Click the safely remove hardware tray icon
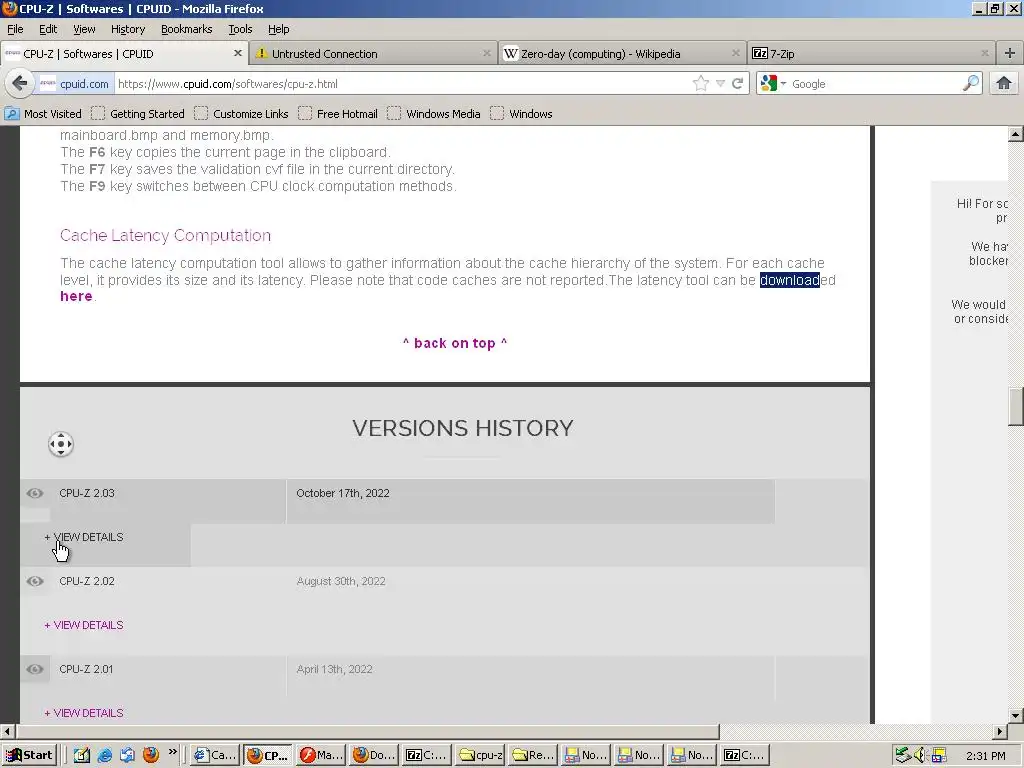1024x768 pixels. [x=903, y=755]
